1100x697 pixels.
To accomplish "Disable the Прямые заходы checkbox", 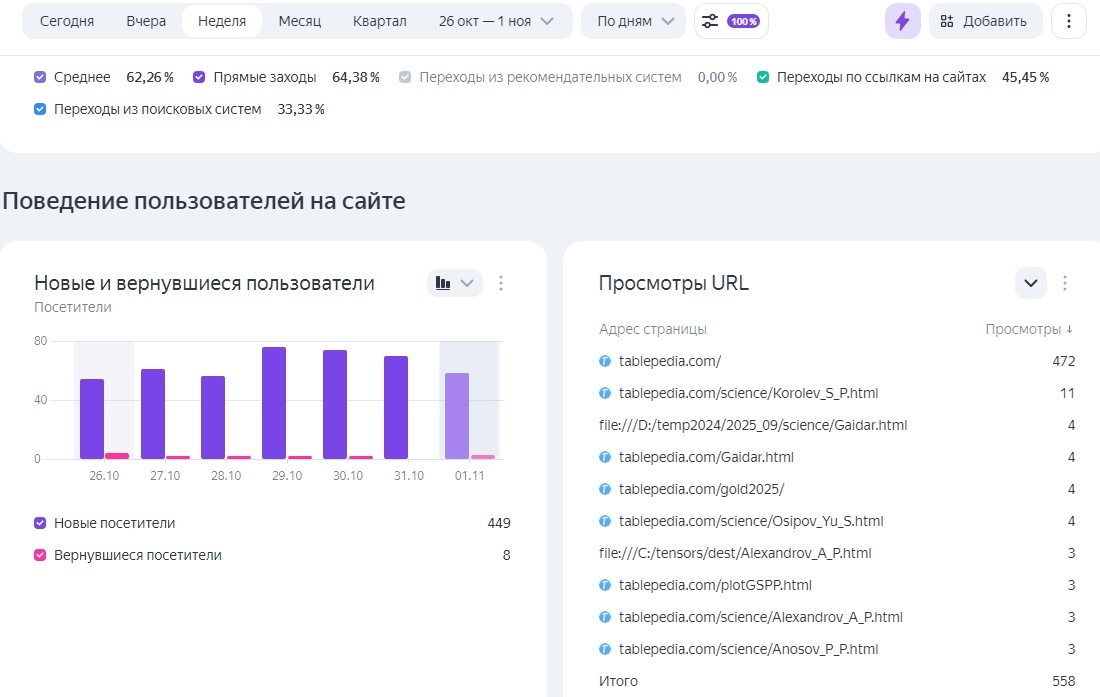I will pyautogui.click(x=199, y=76).
